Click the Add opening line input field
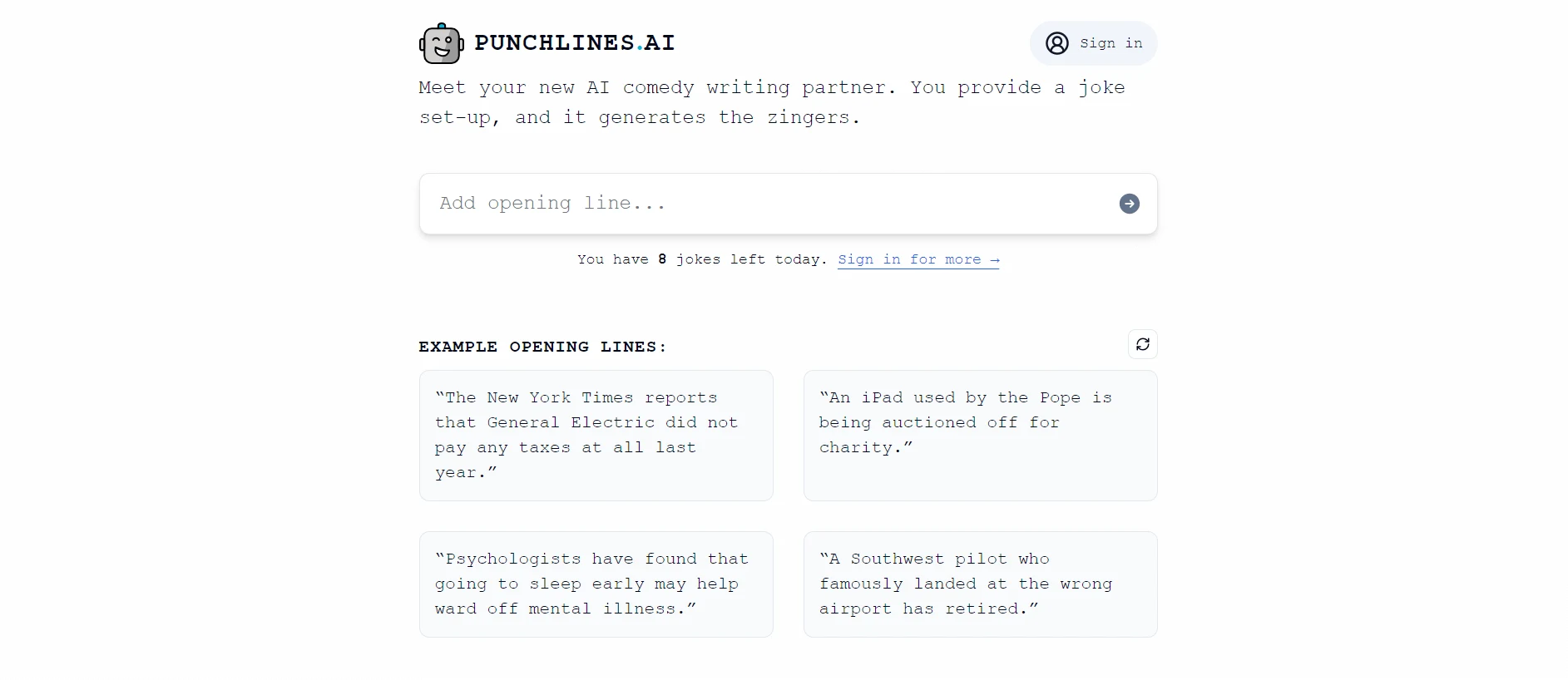The width and height of the screenshot is (1568, 680). [749, 204]
